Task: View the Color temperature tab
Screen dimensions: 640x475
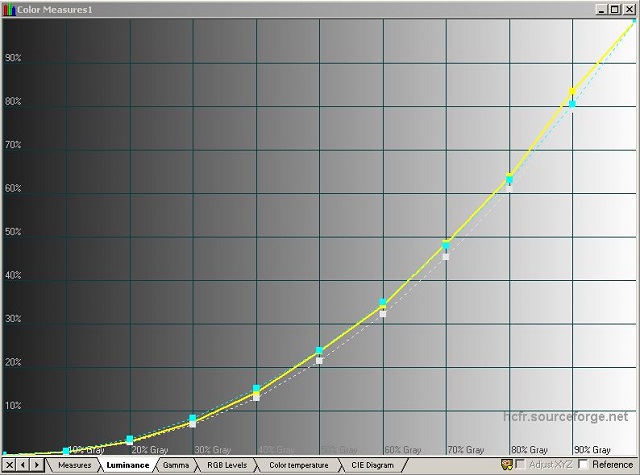Action: pyautogui.click(x=299, y=465)
